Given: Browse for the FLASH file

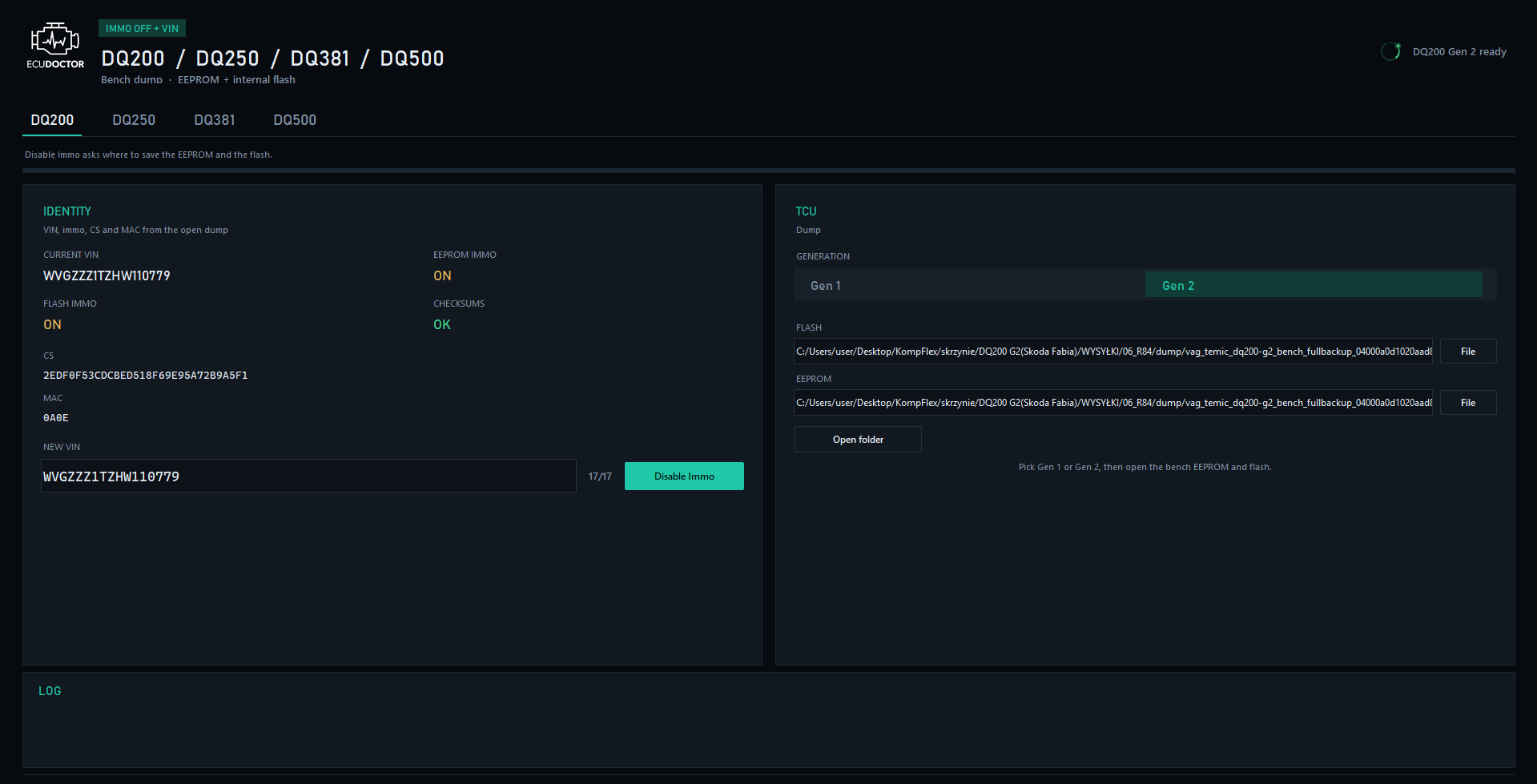Looking at the screenshot, I should [1468, 352].
